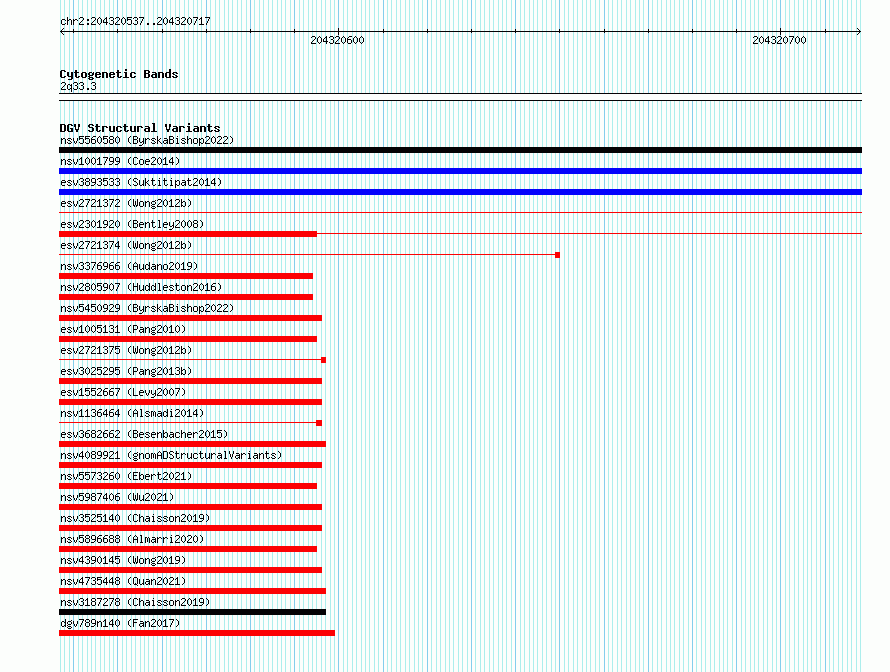The image size is (890, 672).
Task: Select the DGV Structural Variants track heading
Action: (x=140, y=128)
